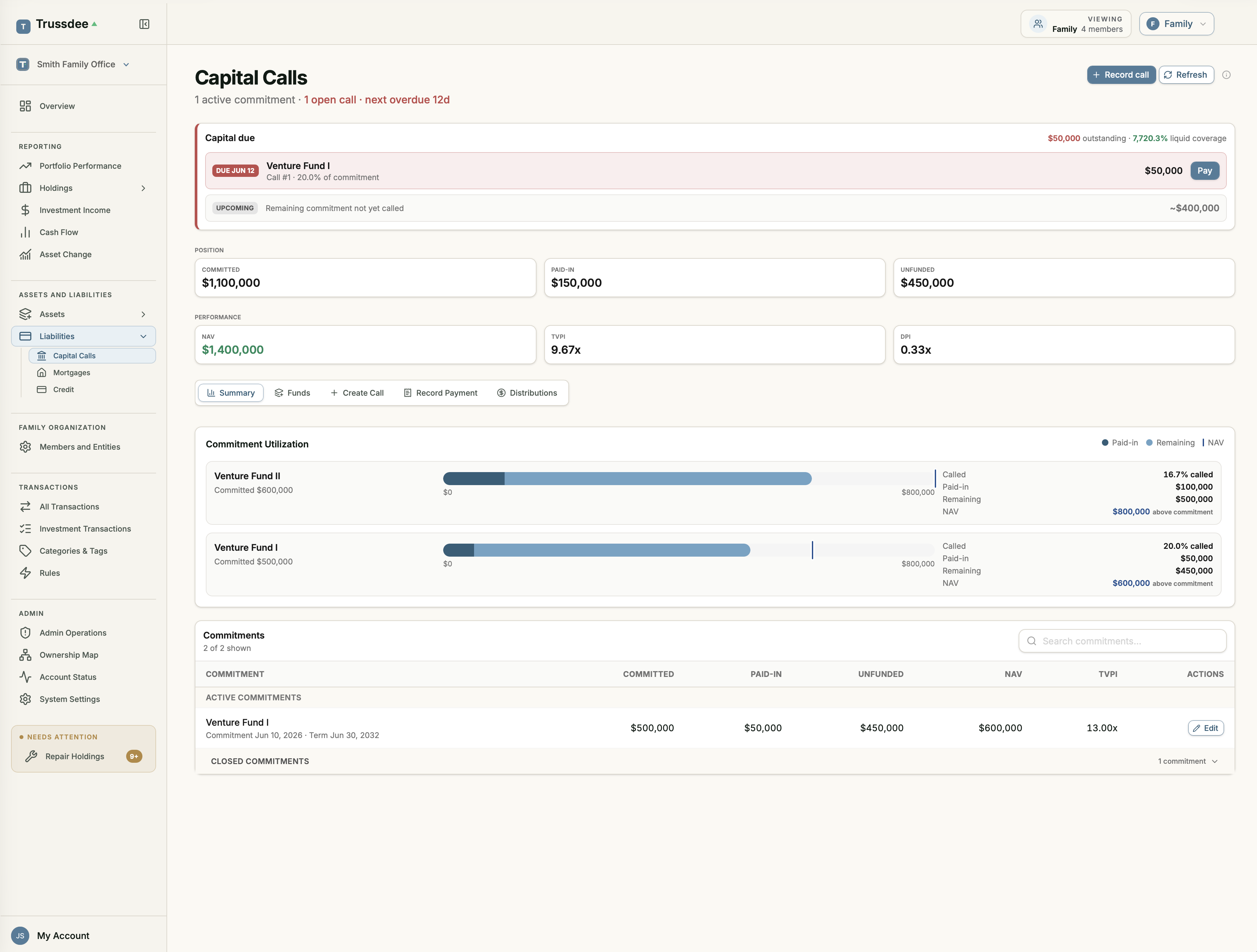Click Categories & Tags tag icon

click(25, 551)
